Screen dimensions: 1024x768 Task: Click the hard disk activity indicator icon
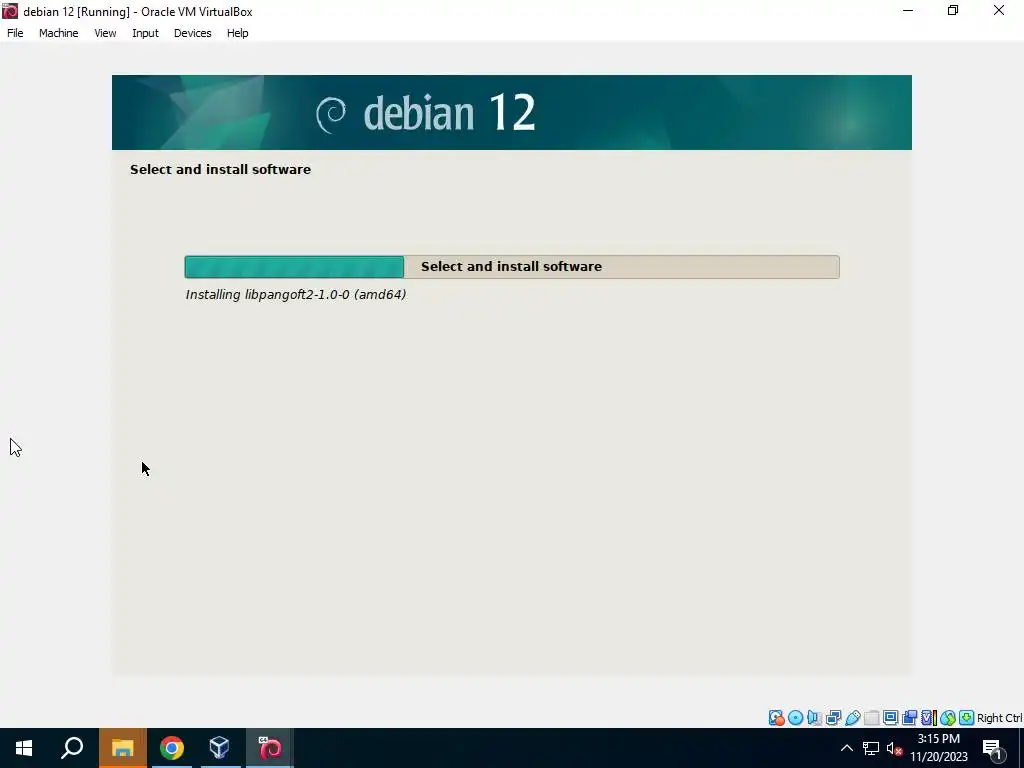776,718
